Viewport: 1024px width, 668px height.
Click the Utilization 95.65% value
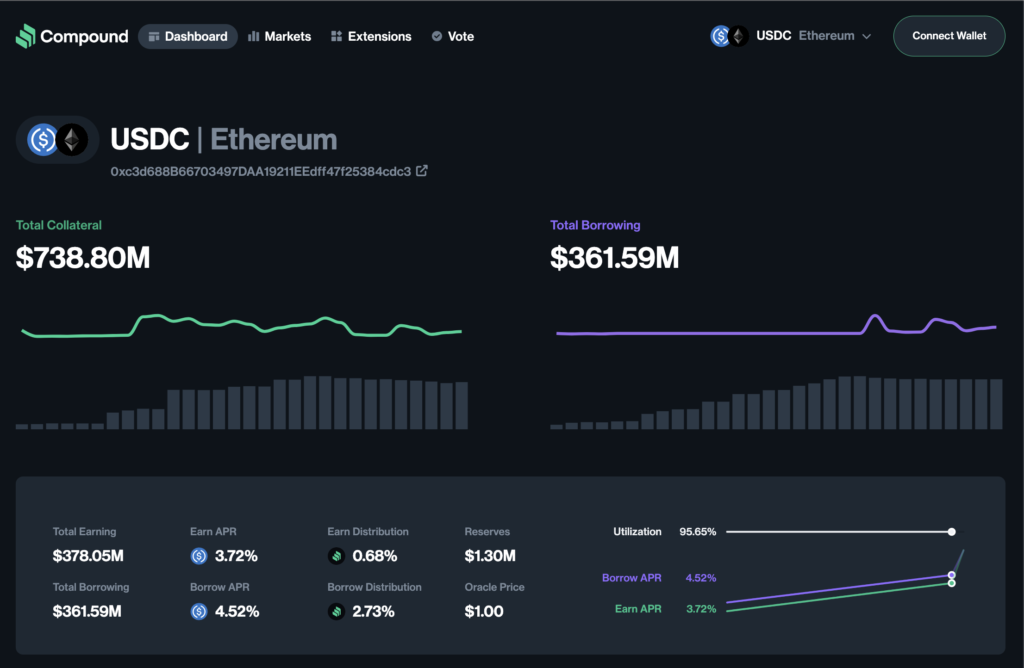(x=697, y=532)
